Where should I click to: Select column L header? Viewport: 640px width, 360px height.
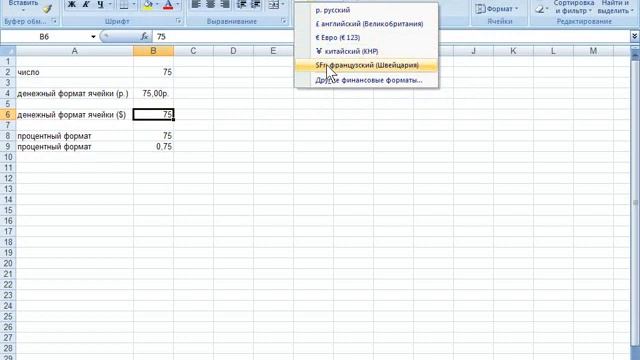coord(553,51)
